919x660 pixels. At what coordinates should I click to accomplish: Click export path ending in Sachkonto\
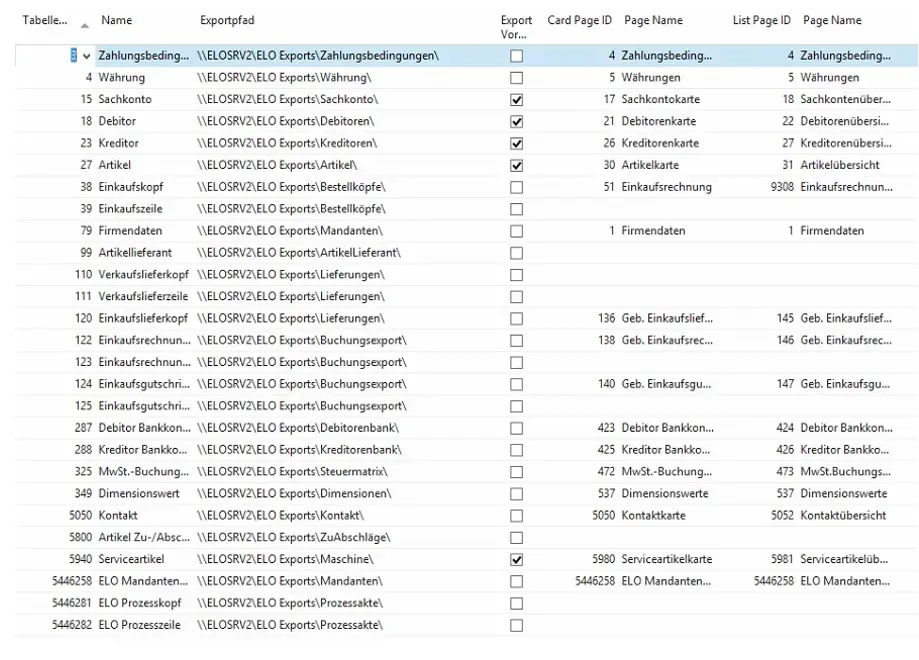288,99
